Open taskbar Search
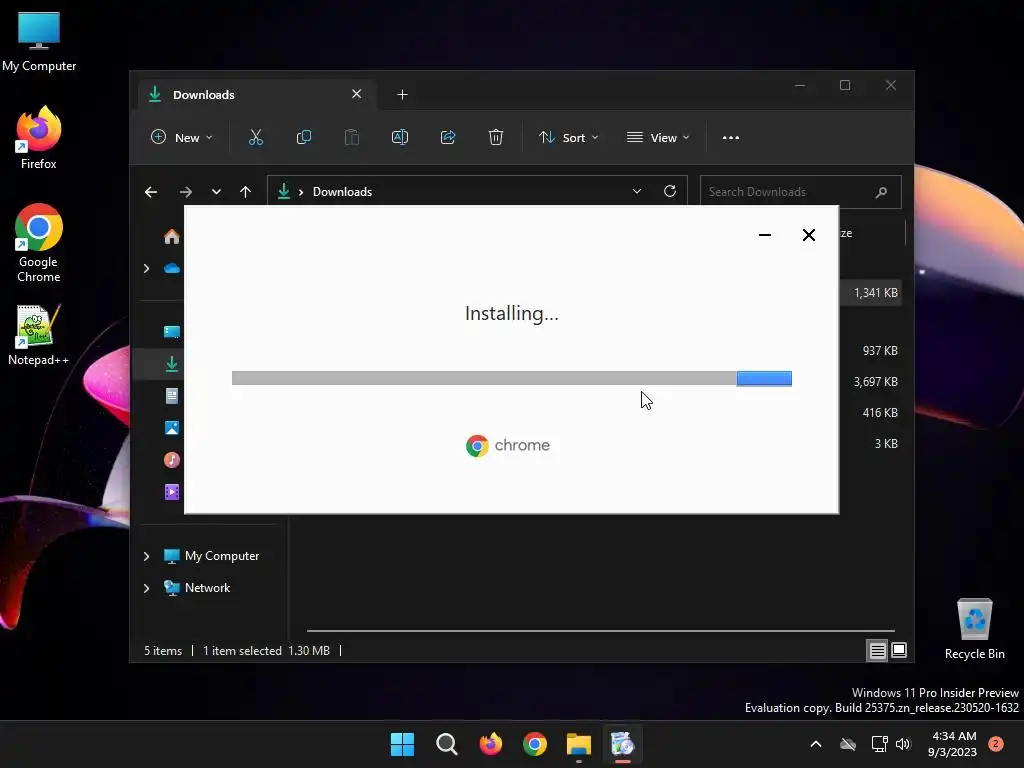 click(x=447, y=744)
